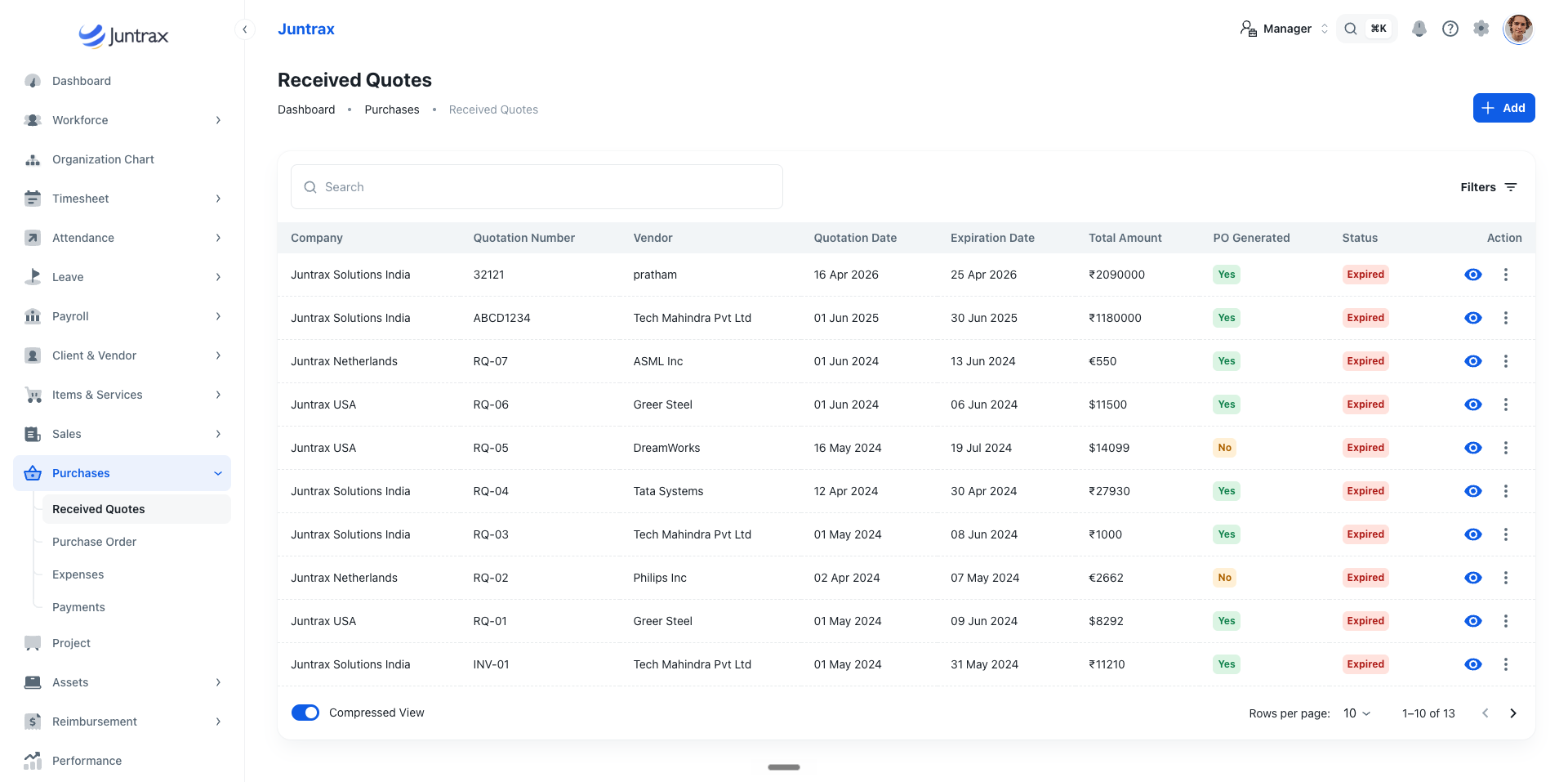This screenshot has height=782, width=1568.
Task: Click the Juntrax logo in sidebar
Action: pyautogui.click(x=122, y=35)
